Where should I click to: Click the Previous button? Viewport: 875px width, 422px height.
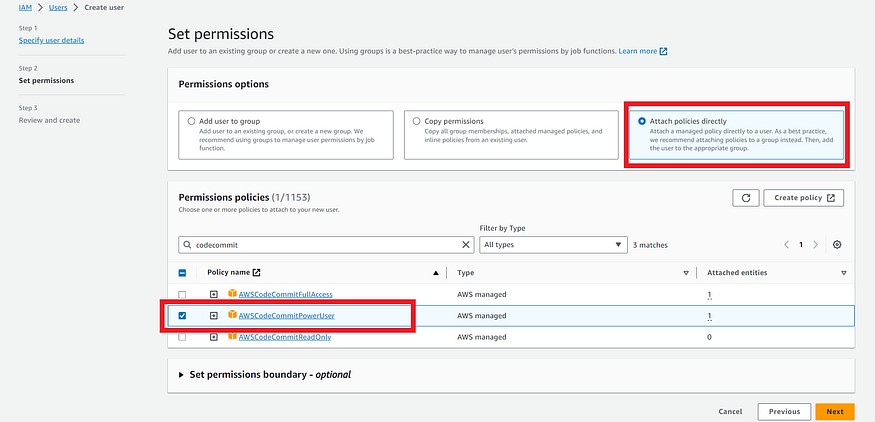[784, 411]
